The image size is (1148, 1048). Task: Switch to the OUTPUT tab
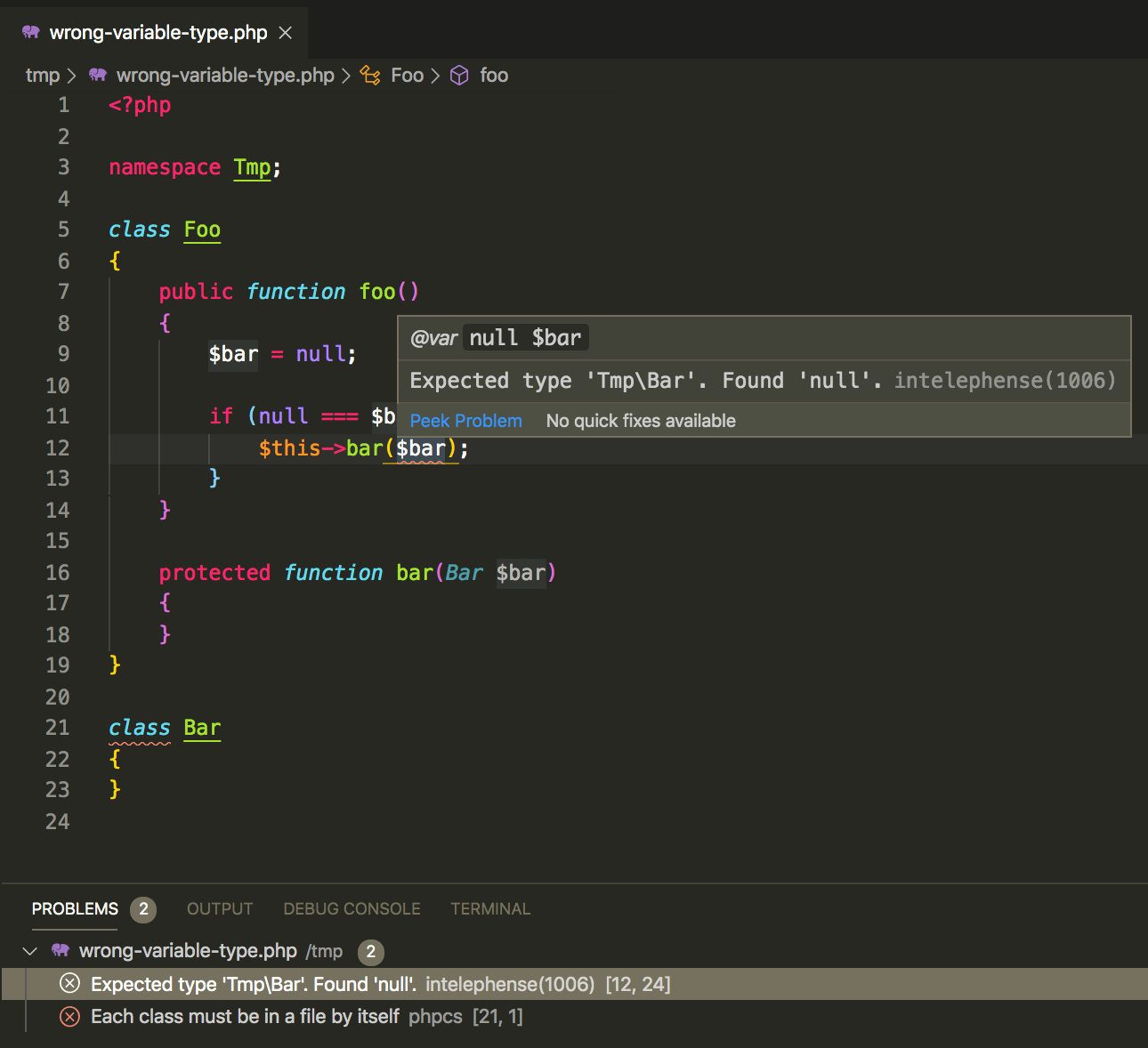click(219, 908)
